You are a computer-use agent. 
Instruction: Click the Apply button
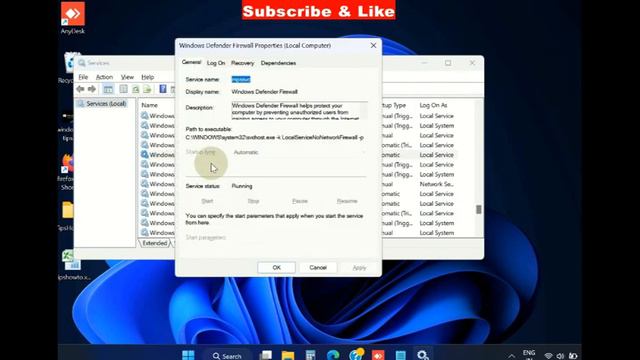pyautogui.click(x=359, y=267)
